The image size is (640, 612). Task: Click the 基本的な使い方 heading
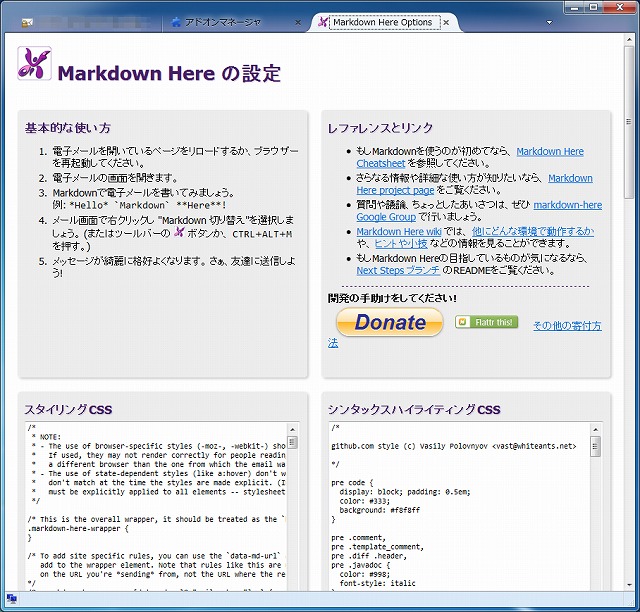(x=67, y=128)
